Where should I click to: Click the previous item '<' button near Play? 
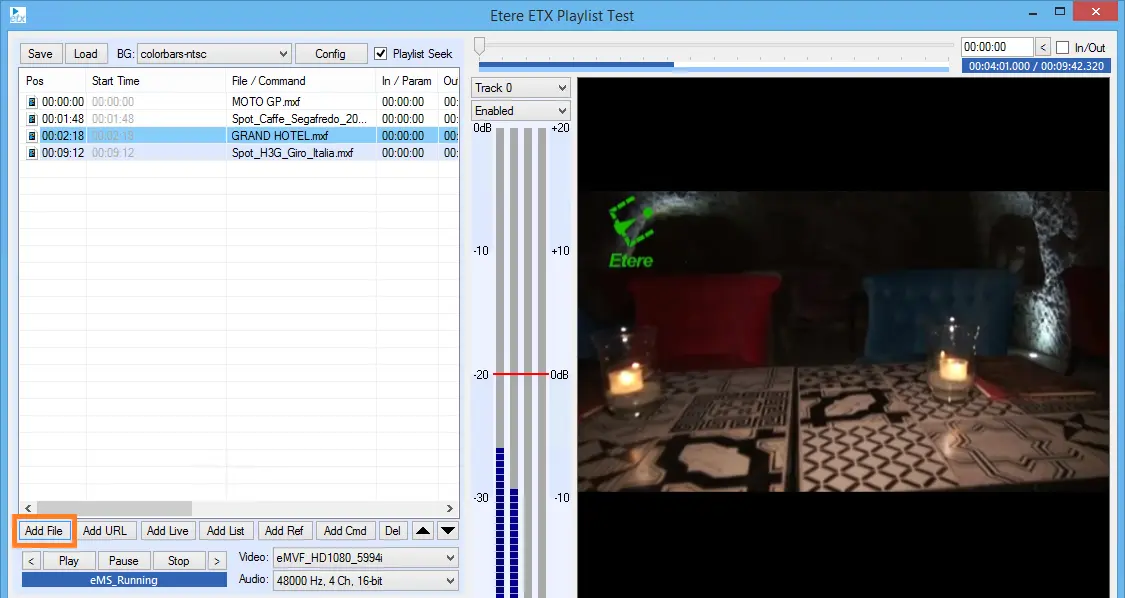tap(31, 561)
